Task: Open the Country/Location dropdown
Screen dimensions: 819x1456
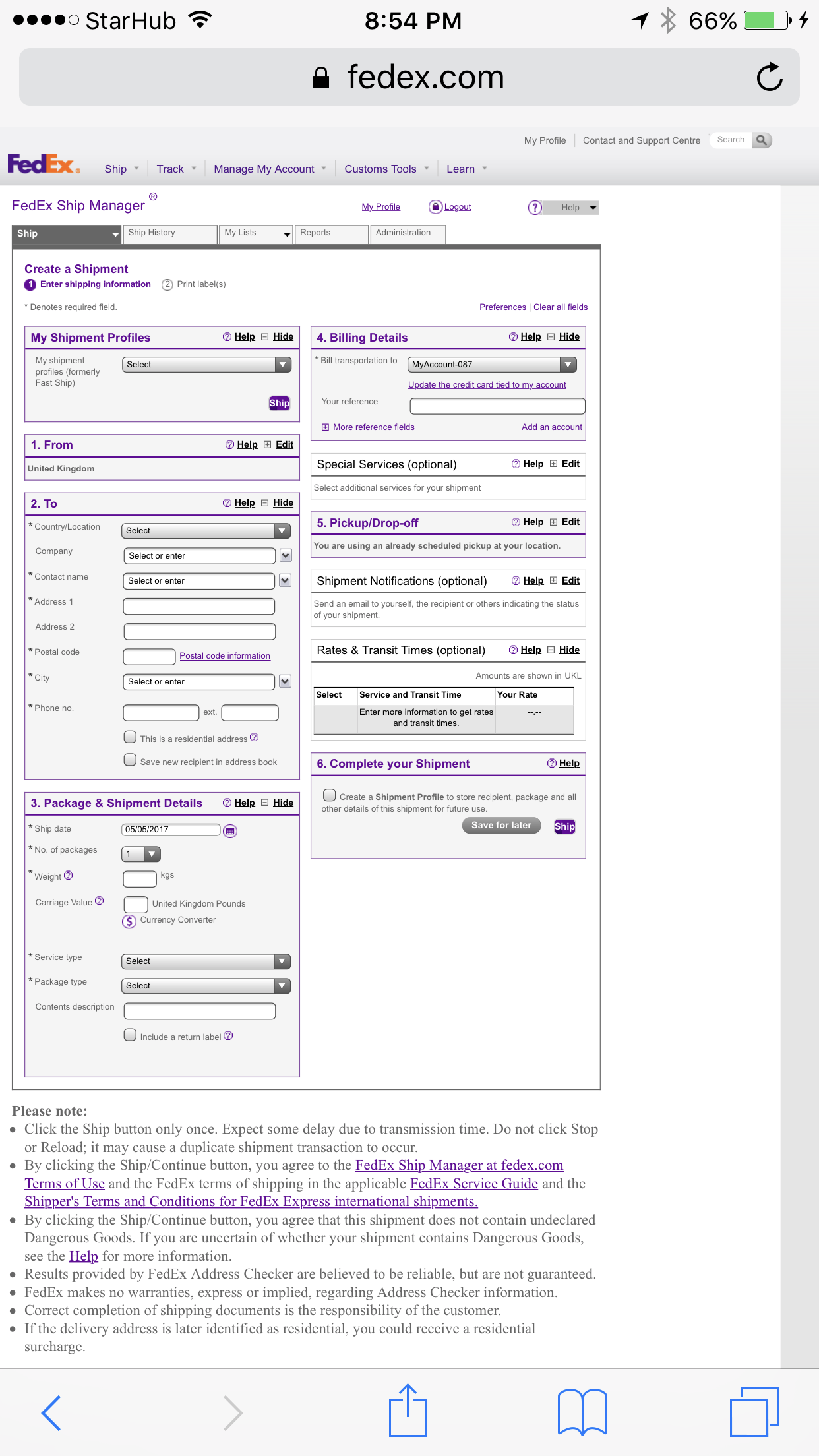Action: coord(206,531)
